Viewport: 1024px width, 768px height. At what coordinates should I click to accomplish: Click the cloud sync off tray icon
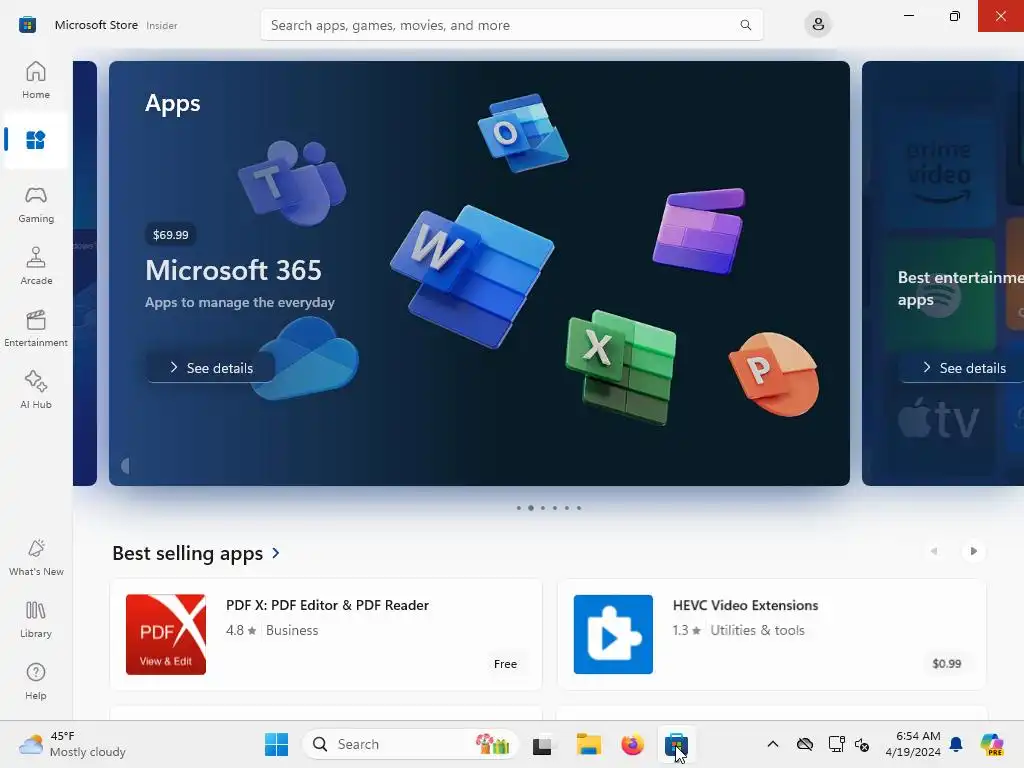click(x=805, y=744)
